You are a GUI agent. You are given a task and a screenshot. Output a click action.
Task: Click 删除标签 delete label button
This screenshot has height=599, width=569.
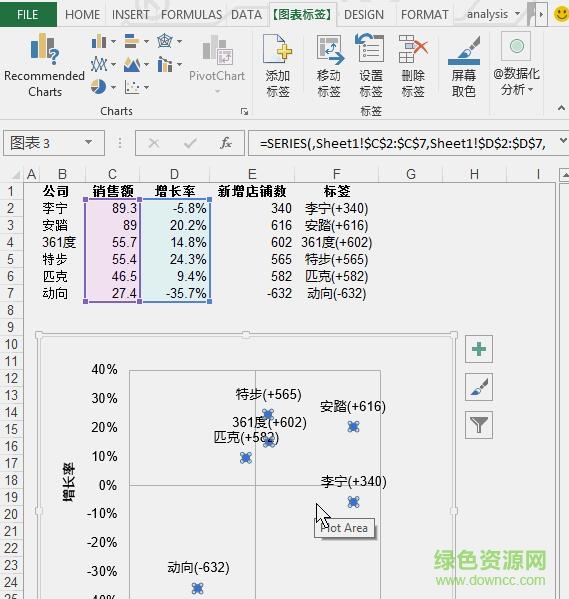(x=413, y=66)
